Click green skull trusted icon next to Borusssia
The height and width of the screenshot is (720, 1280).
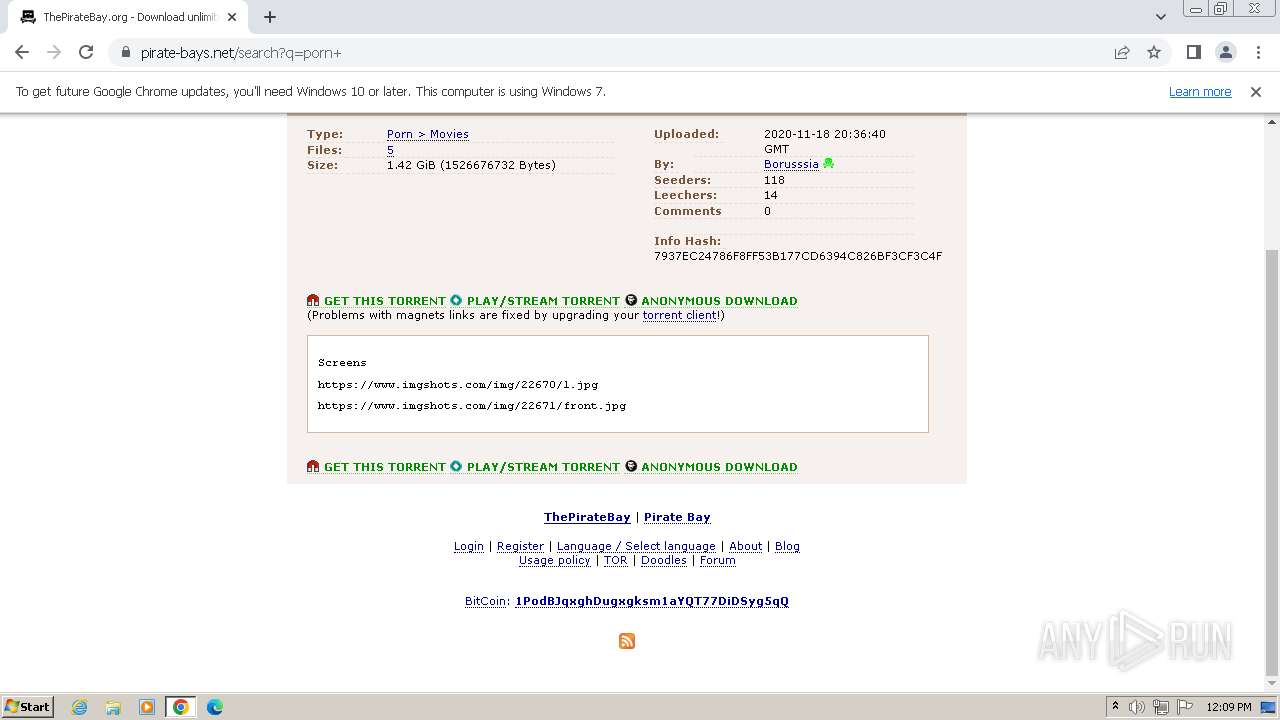[x=828, y=164]
